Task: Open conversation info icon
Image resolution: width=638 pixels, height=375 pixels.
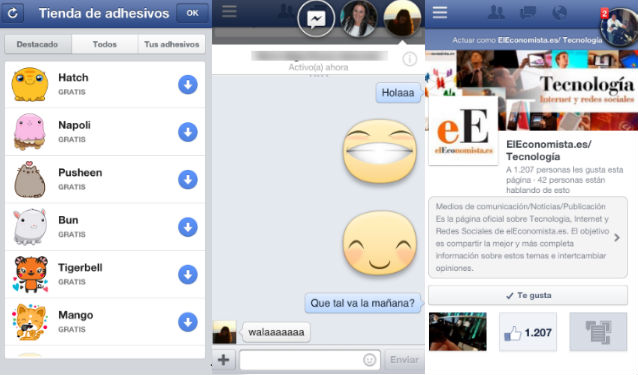Action: click(x=409, y=59)
